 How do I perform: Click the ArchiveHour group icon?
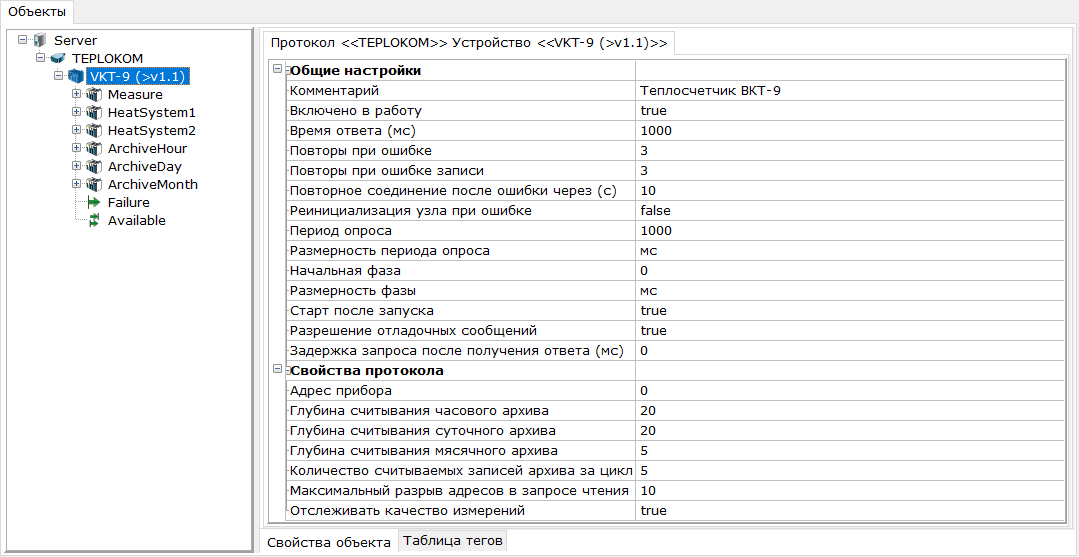click(94, 148)
